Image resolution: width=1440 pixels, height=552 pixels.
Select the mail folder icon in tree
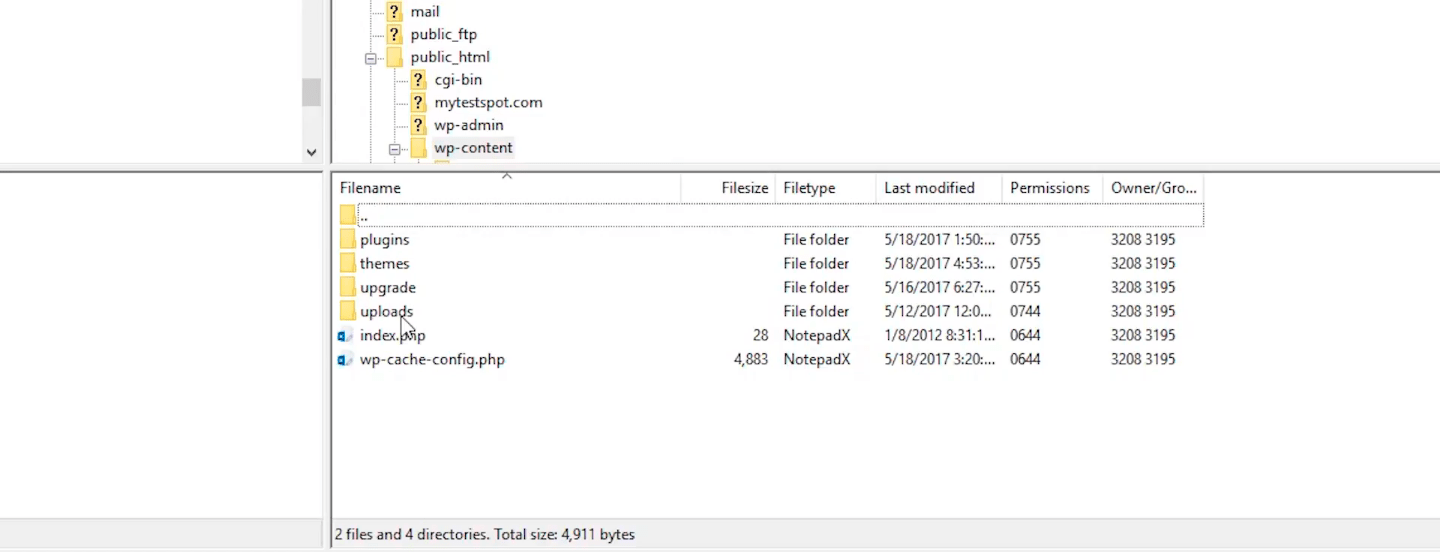pyautogui.click(x=394, y=12)
